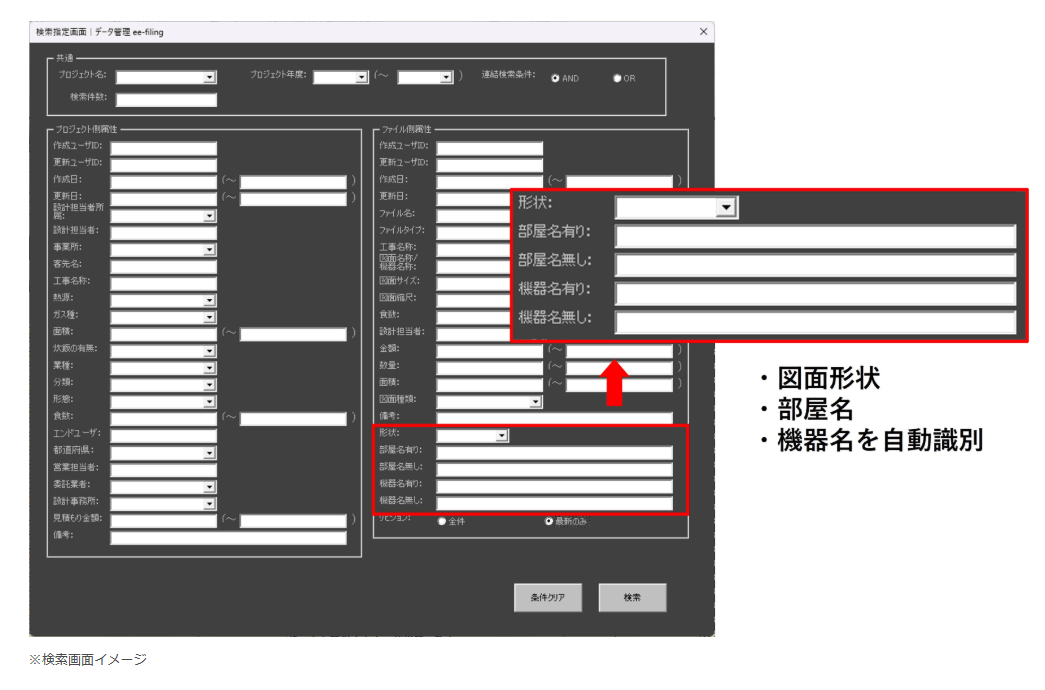Focus the 営業担当者 input field
Image resolution: width=1045 pixels, height=690 pixels.
[163, 470]
